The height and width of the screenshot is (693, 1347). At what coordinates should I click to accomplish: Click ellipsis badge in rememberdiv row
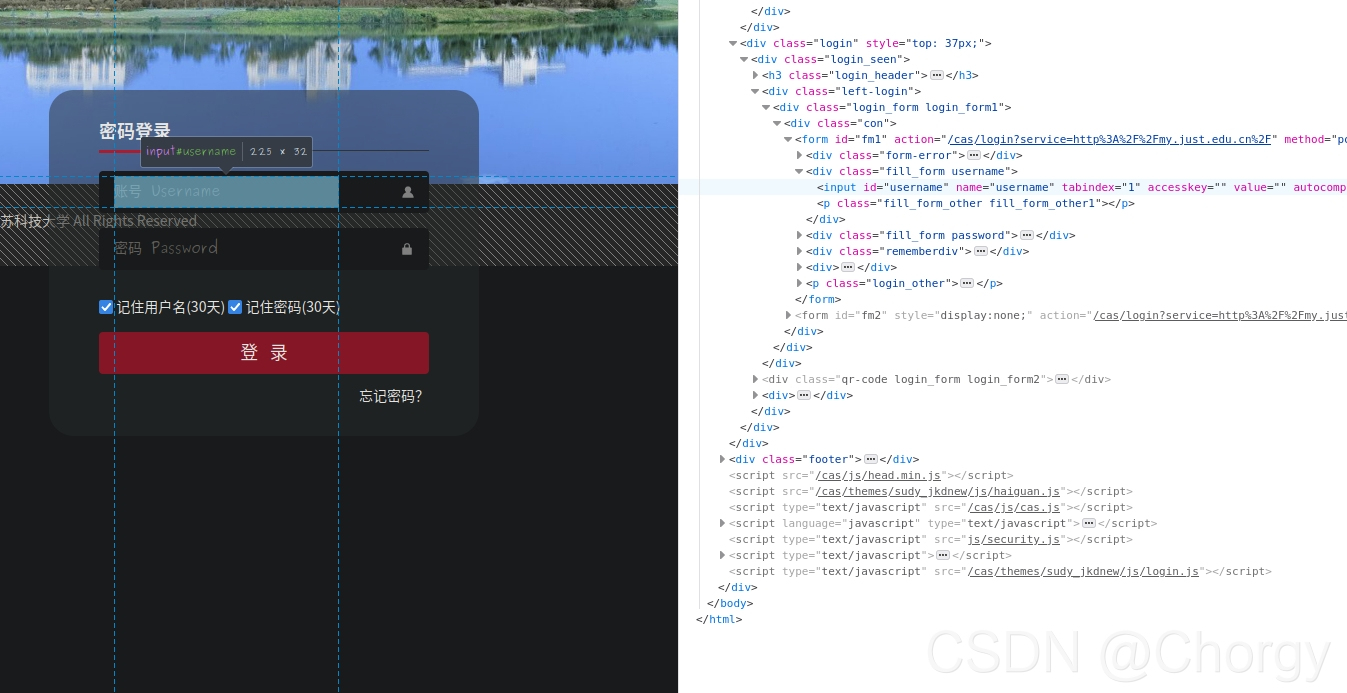click(x=981, y=251)
